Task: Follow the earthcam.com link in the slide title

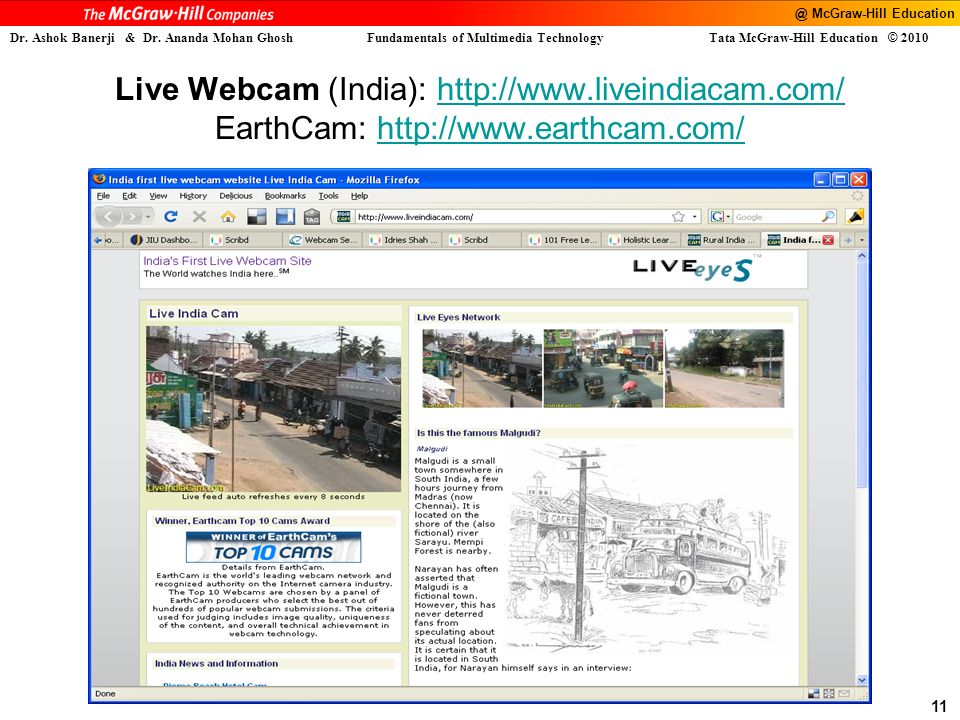Action: [x=560, y=129]
